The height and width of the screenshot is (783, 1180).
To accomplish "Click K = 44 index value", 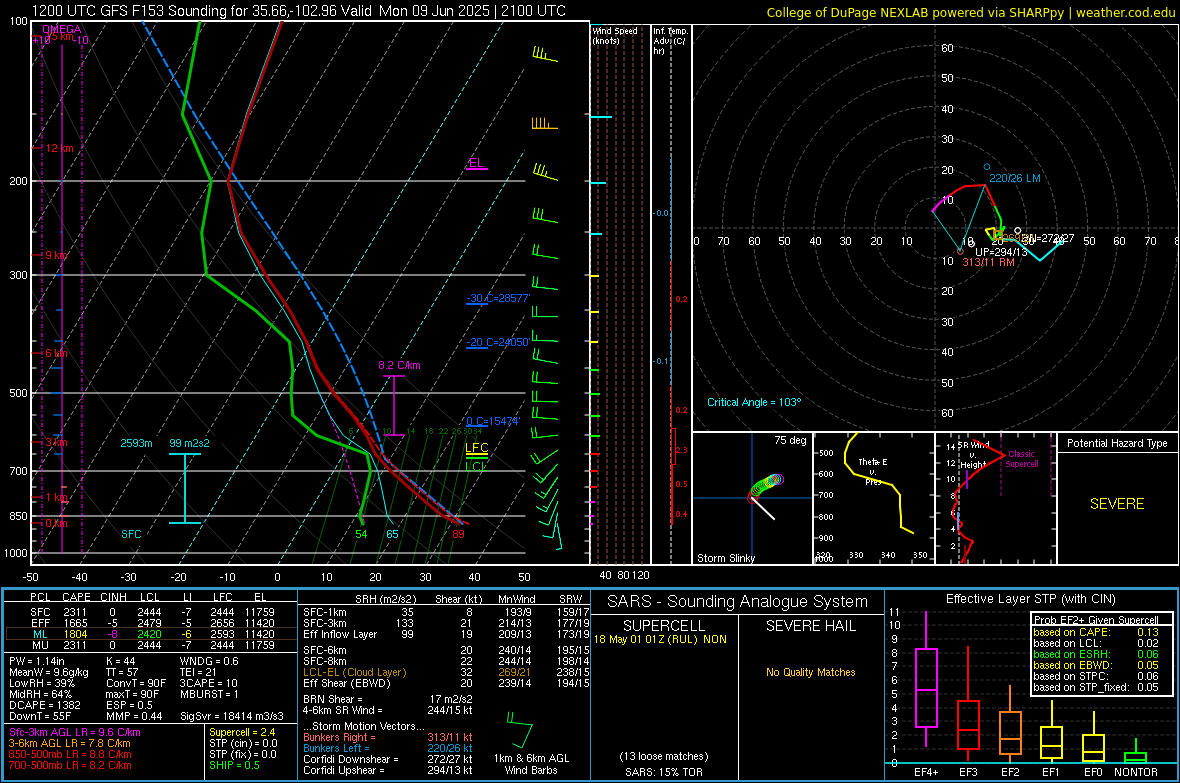I will pos(120,661).
